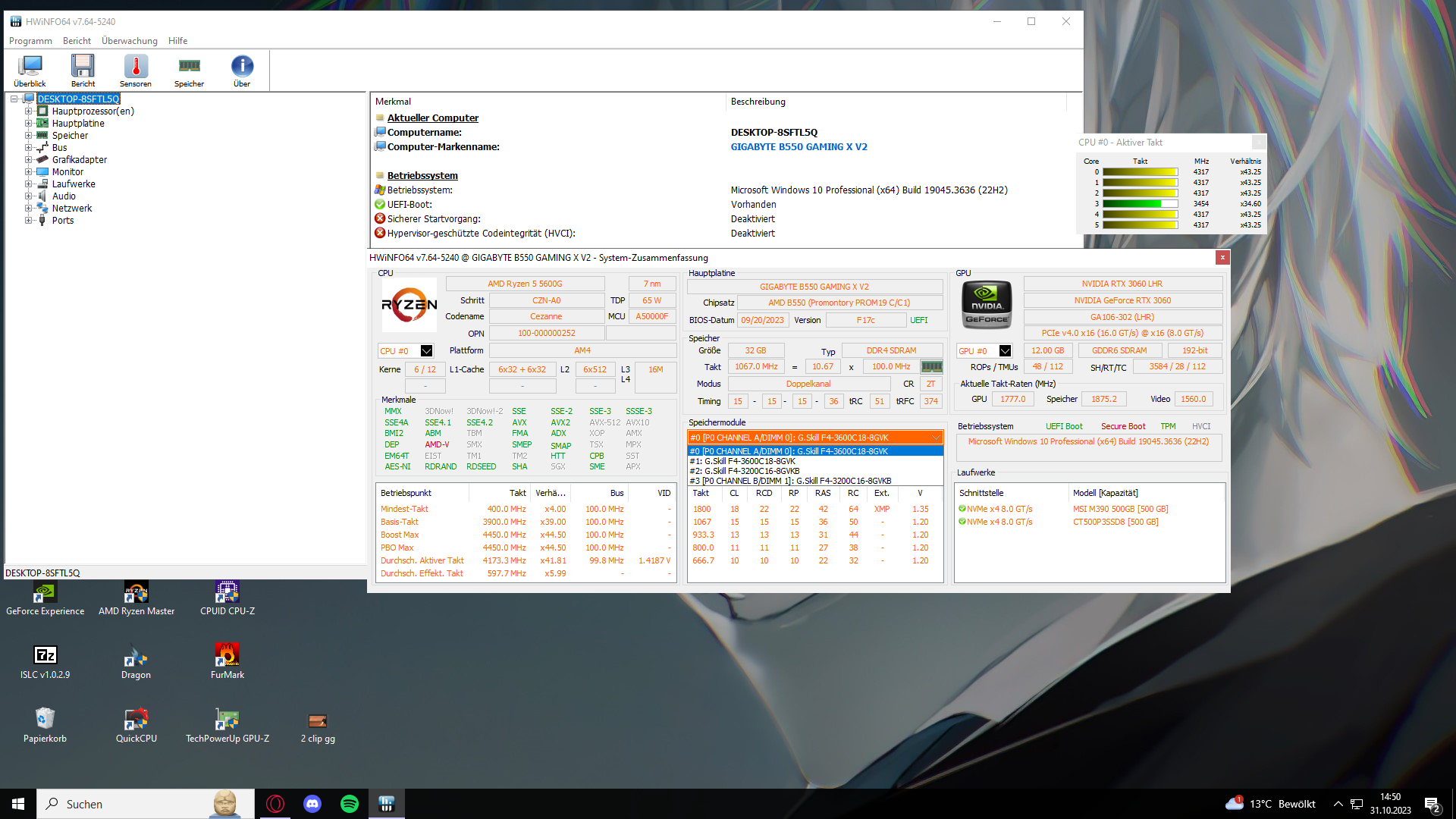Viewport: 1456px width, 819px height.
Task: Open the Programm menu
Action: 30,41
